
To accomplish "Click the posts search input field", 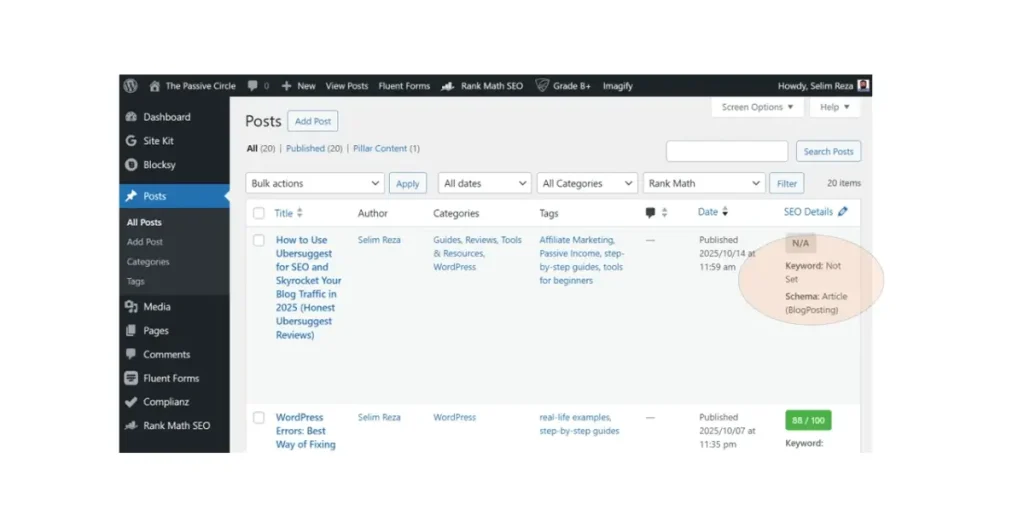I will [727, 151].
